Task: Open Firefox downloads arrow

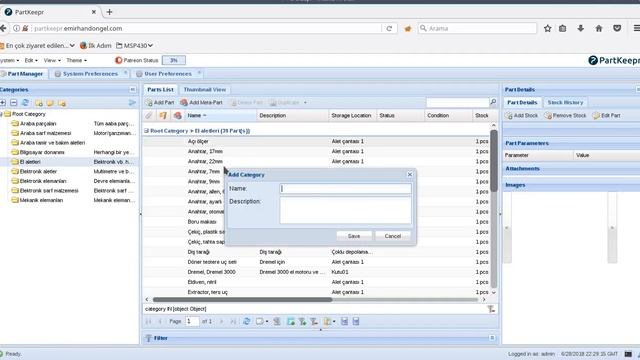Action: tap(580, 28)
